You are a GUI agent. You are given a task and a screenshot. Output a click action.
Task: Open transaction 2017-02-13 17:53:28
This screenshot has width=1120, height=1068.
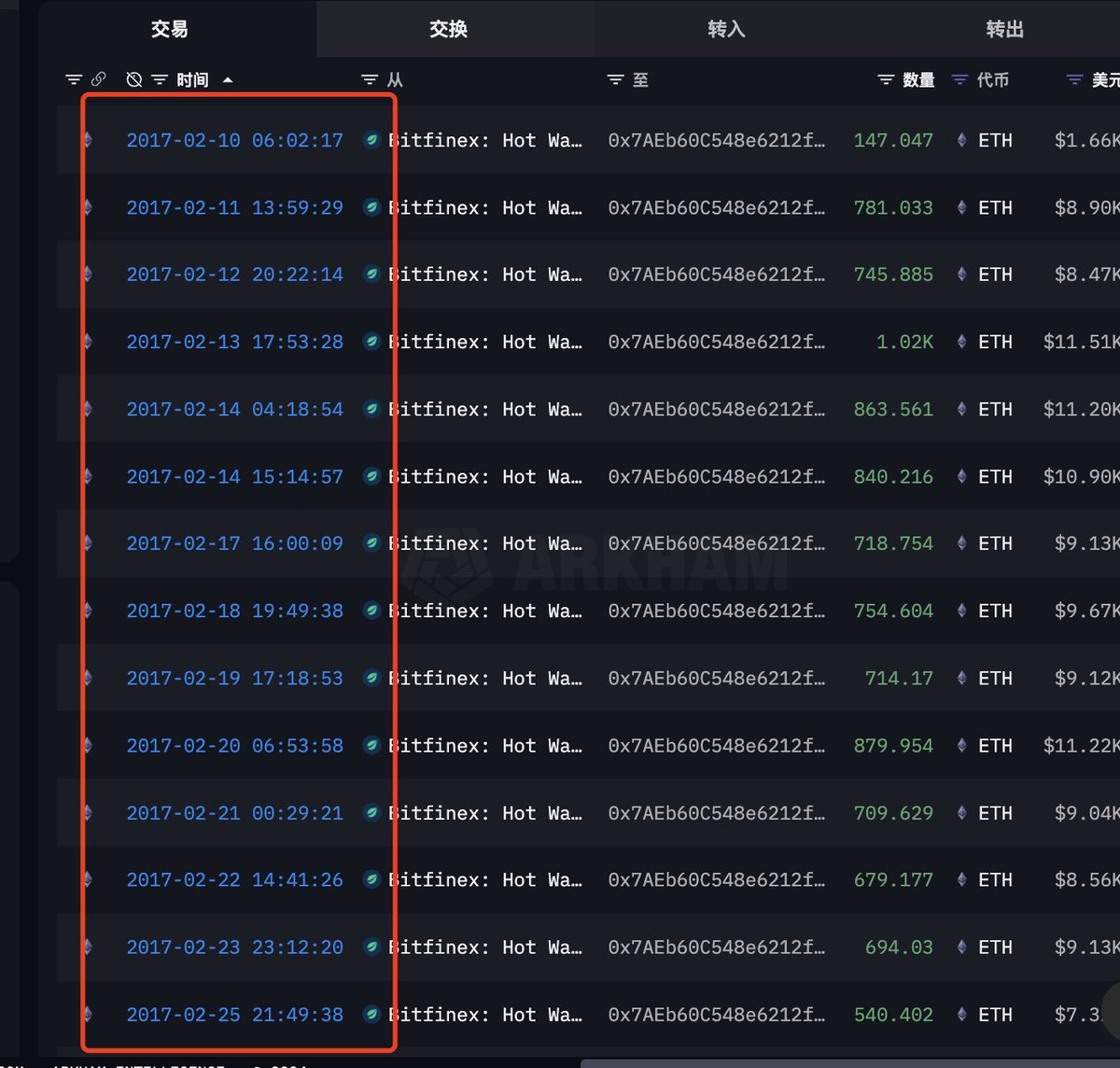click(234, 342)
